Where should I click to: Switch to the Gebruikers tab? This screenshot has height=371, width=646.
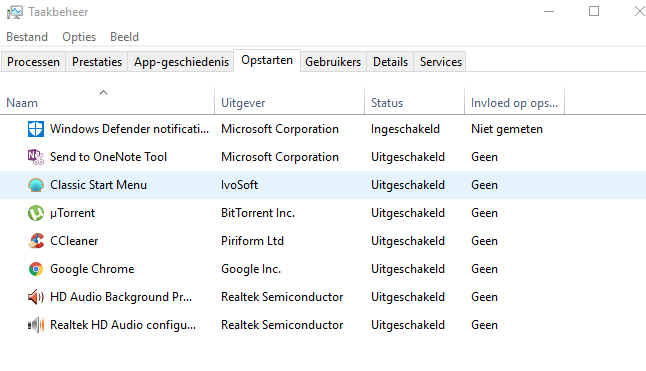333,62
